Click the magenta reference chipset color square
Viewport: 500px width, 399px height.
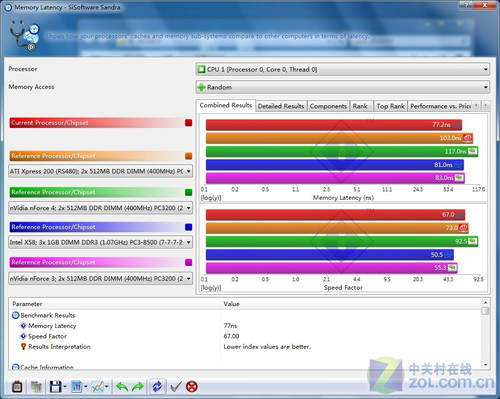189,262
